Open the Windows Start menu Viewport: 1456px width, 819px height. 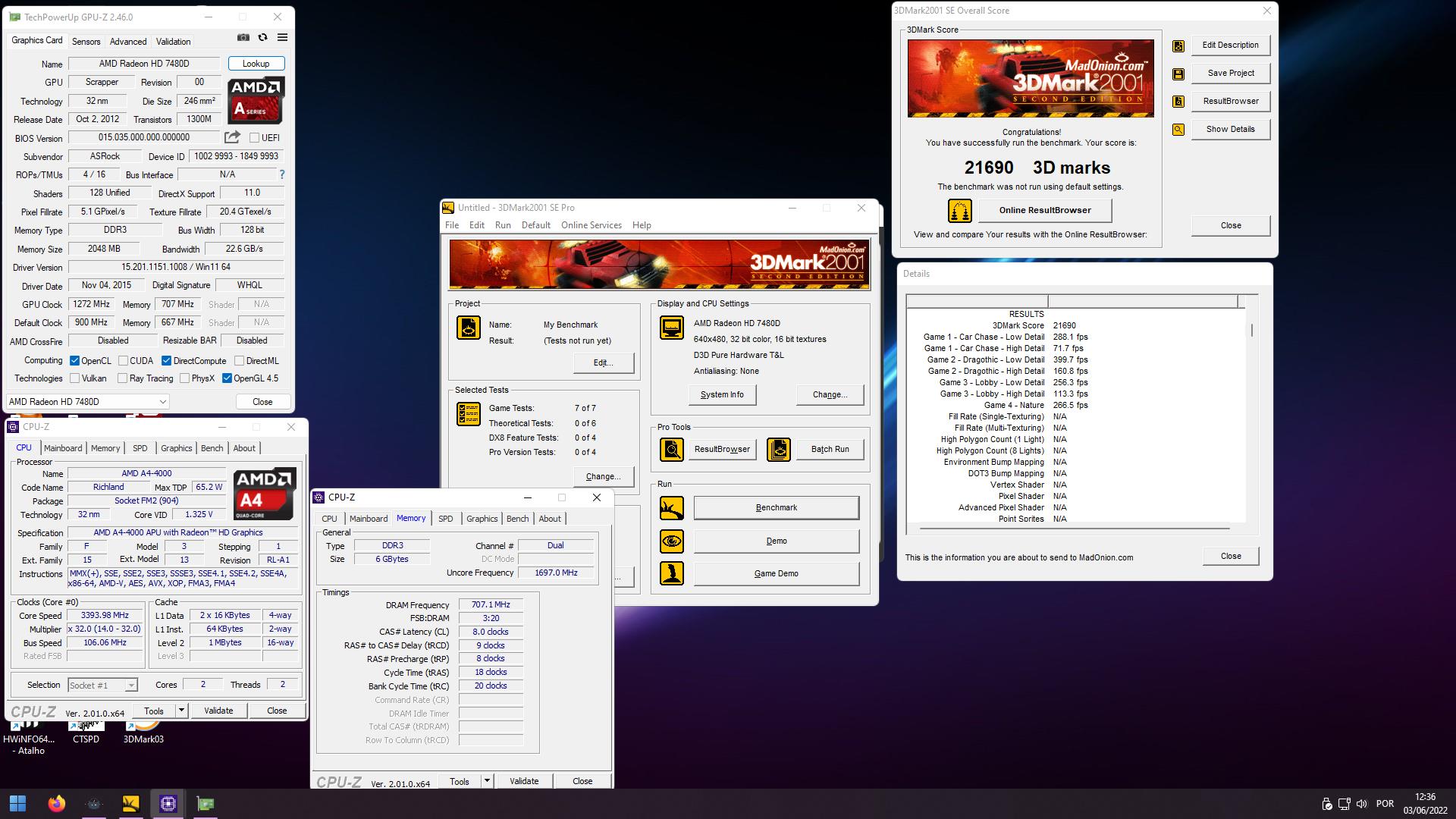(x=18, y=803)
